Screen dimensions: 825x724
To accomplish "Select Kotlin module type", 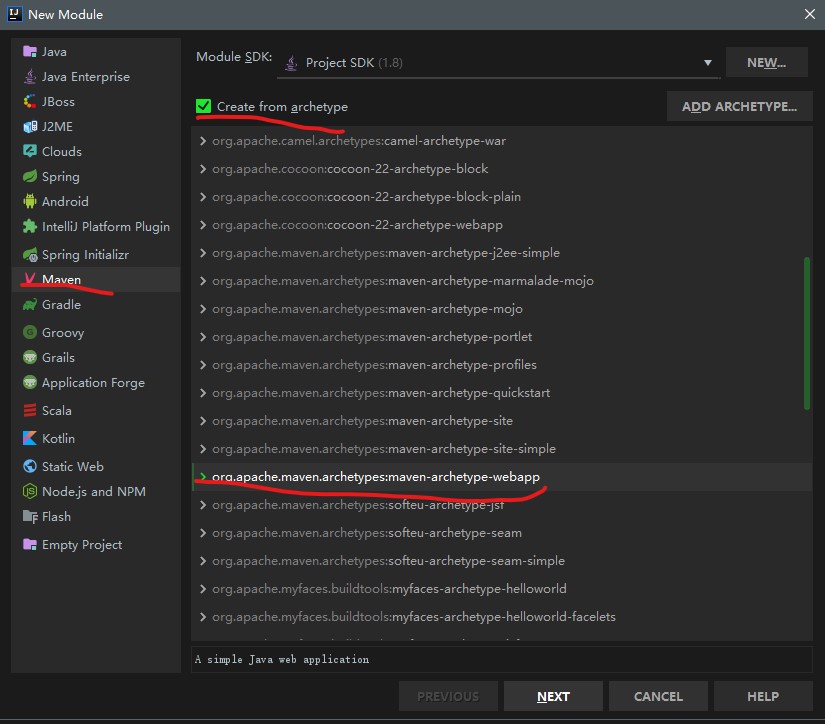I will coord(96,438).
